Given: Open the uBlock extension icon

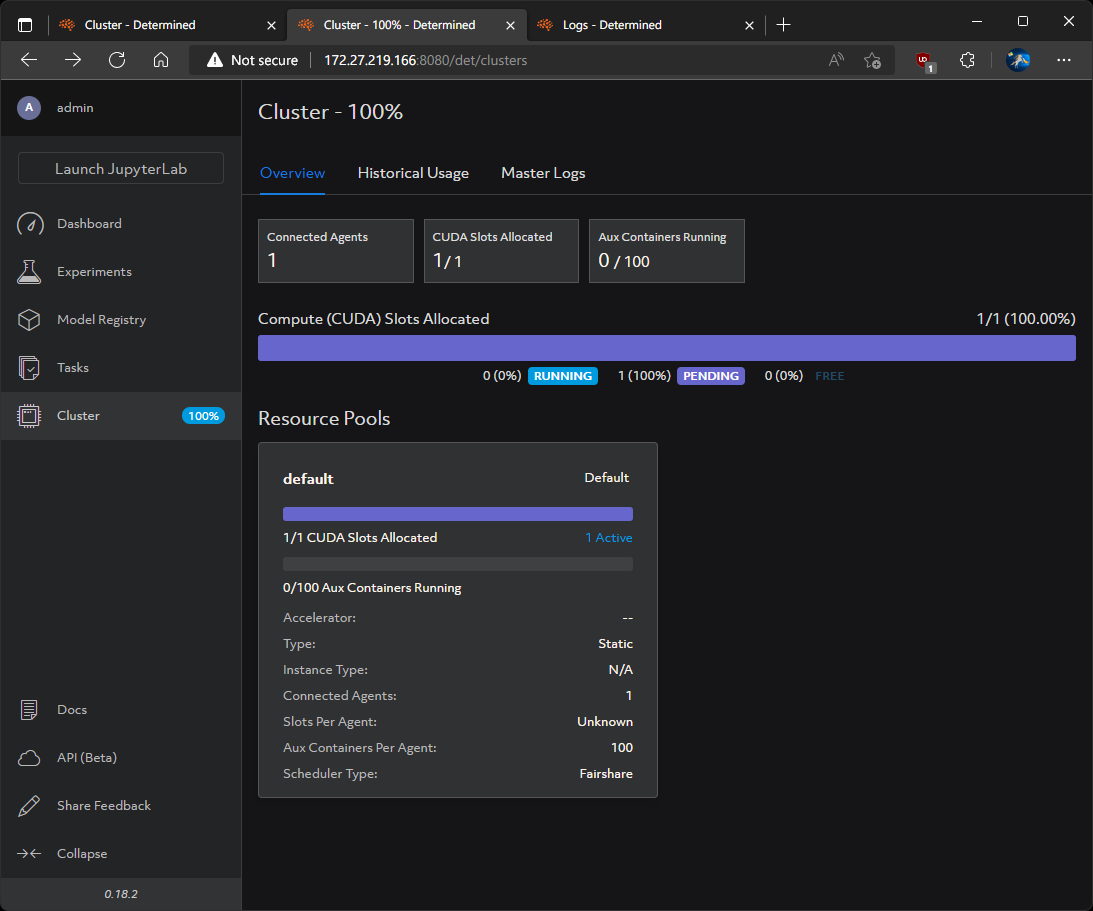Looking at the screenshot, I should pyautogui.click(x=925, y=61).
